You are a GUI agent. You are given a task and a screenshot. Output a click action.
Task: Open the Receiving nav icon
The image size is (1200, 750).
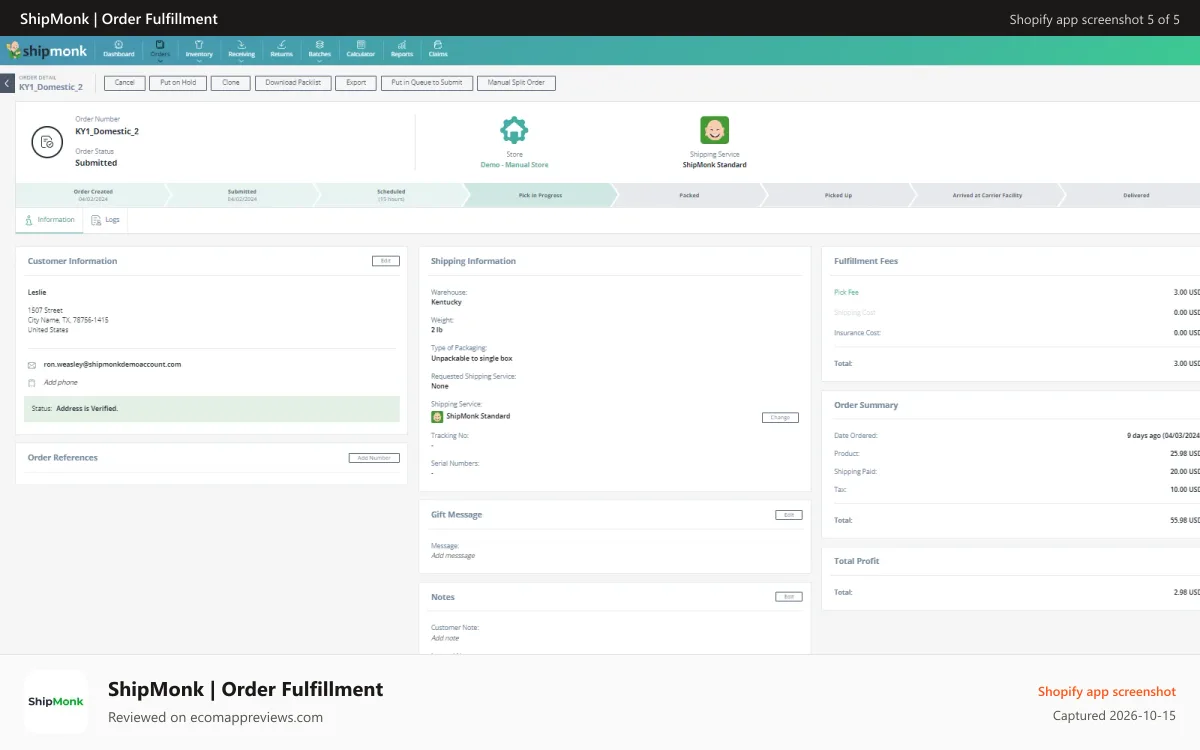coord(241,45)
